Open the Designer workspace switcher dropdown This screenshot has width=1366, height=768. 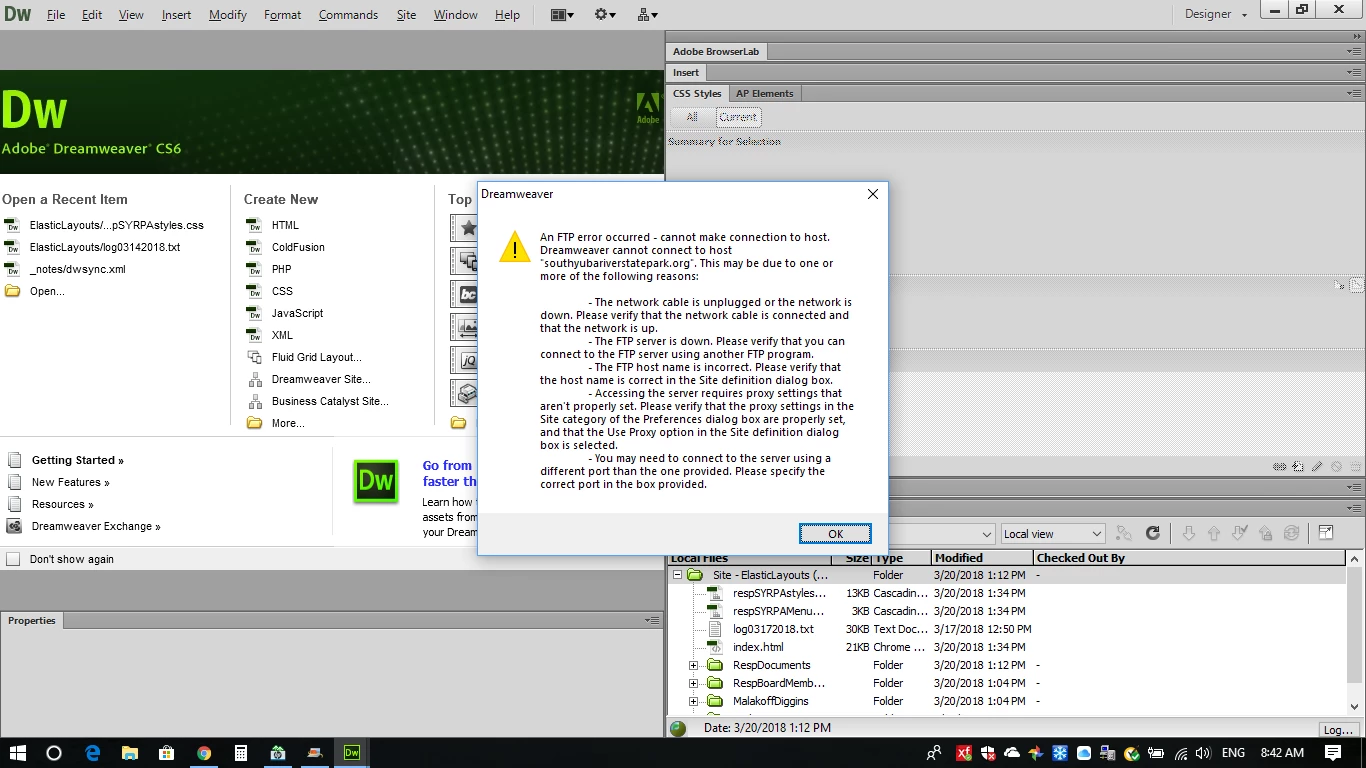click(1216, 15)
